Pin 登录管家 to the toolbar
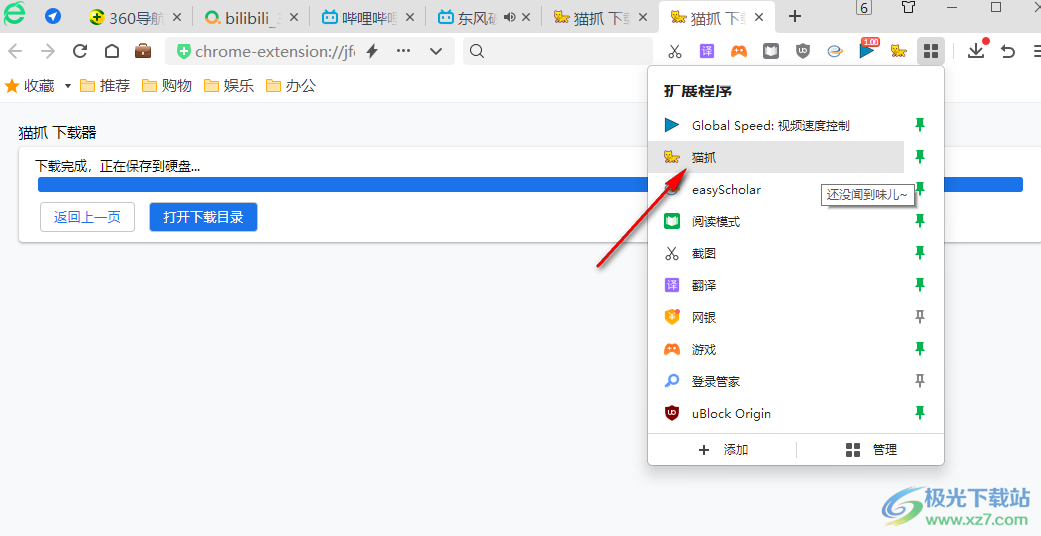The width and height of the screenshot is (1041, 536). tap(920, 381)
